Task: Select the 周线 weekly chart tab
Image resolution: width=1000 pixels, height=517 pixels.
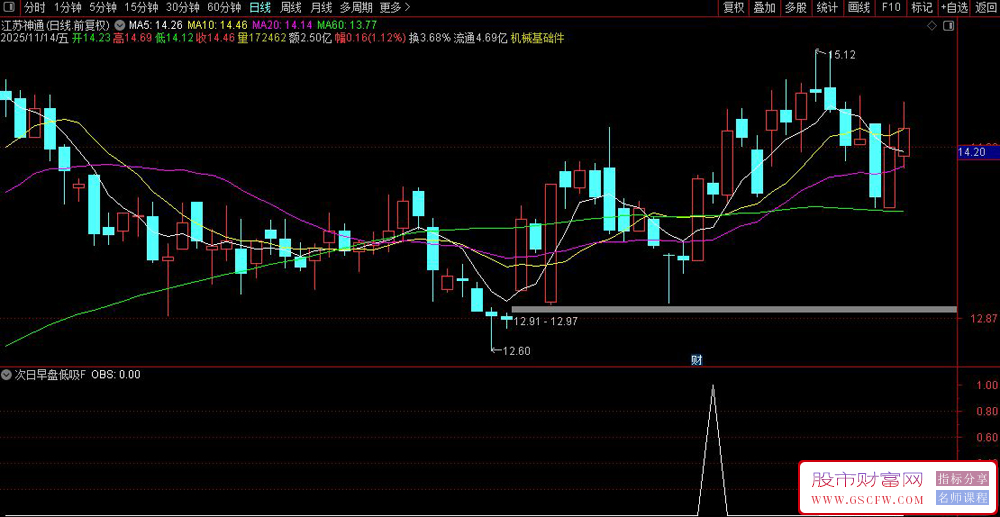Action: (x=291, y=7)
